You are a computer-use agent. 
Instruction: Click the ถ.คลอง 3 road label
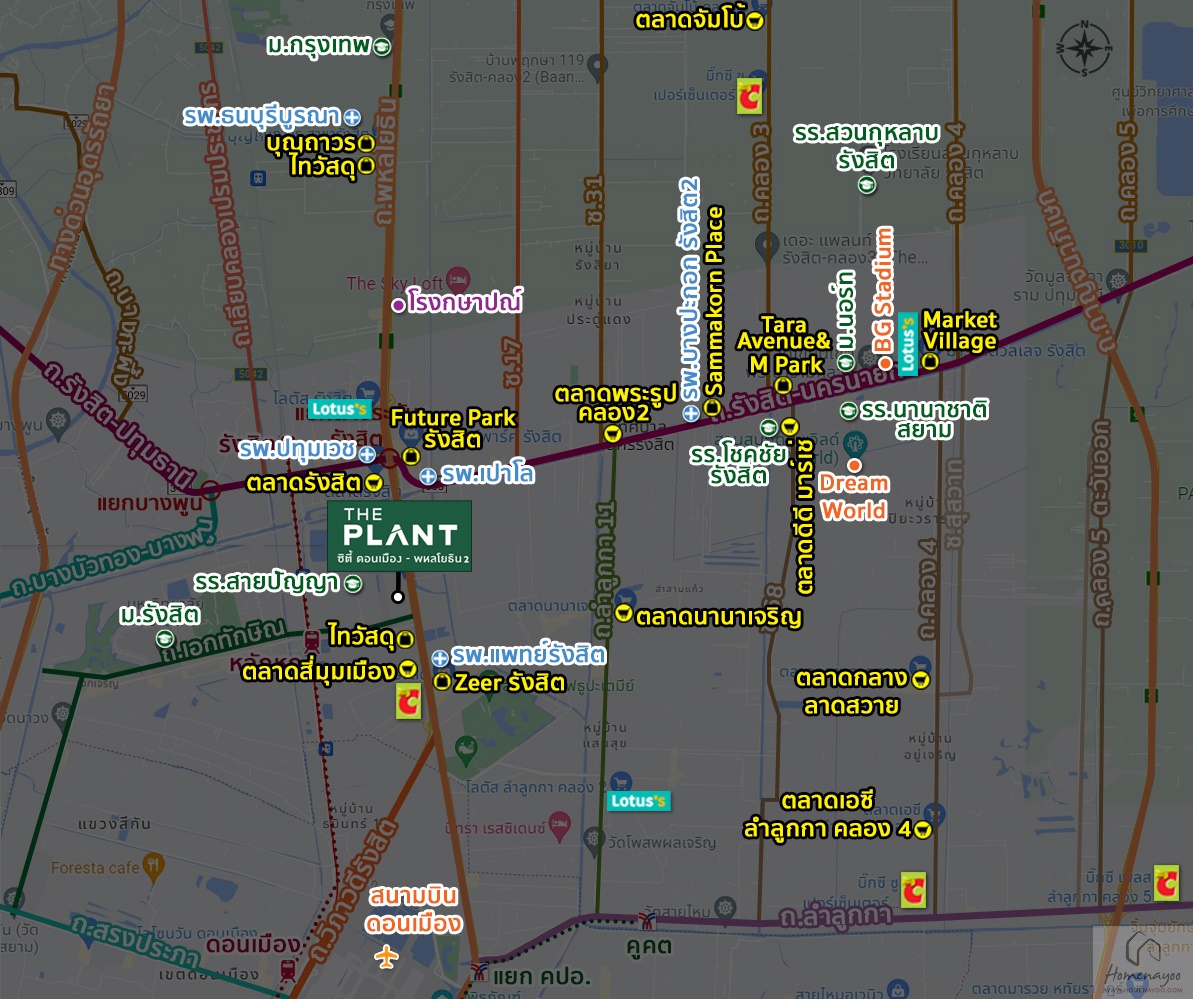pos(761,174)
